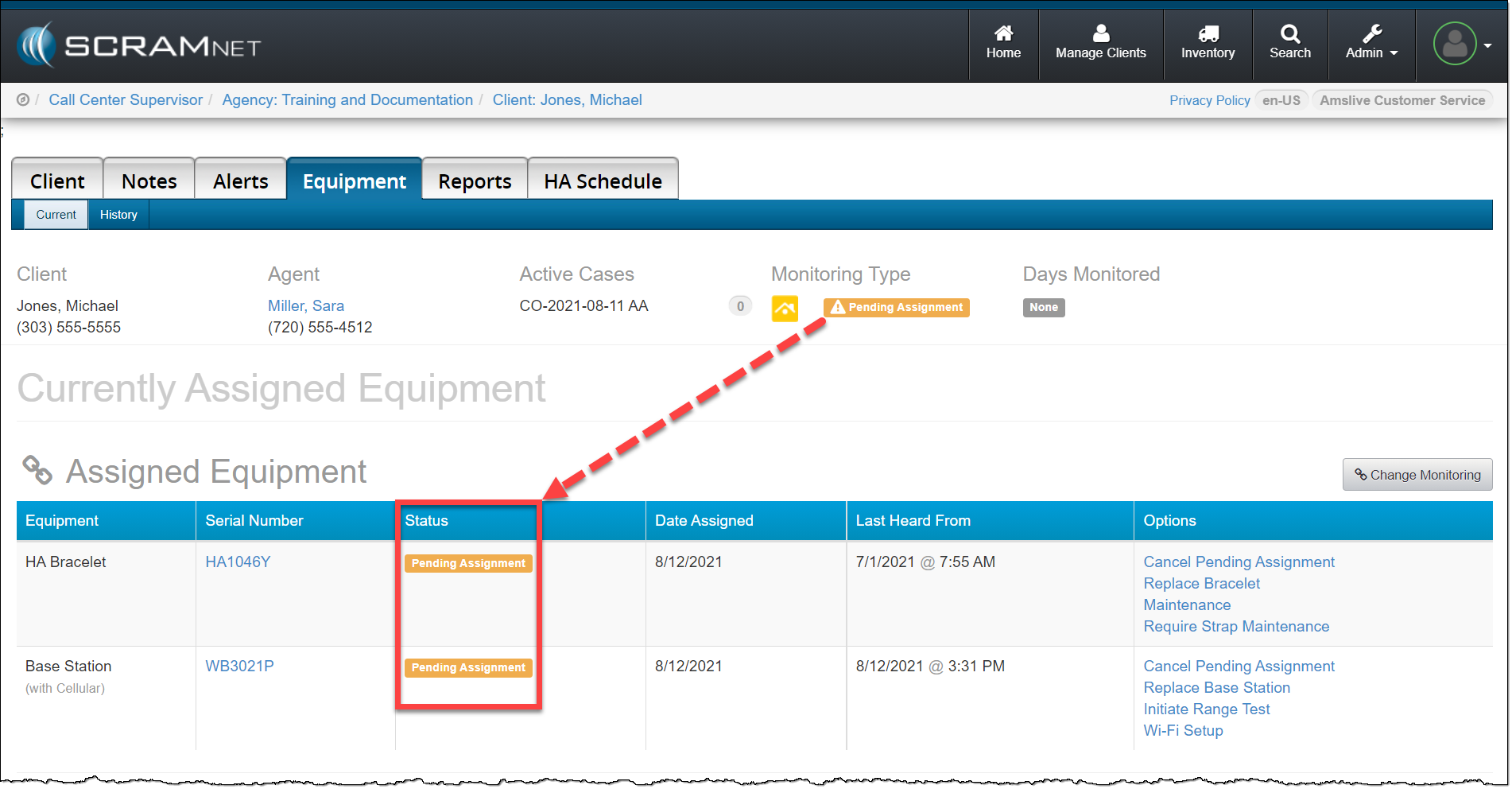Click Initiate Range Test link
The image size is (1512, 789).
[x=1206, y=709]
